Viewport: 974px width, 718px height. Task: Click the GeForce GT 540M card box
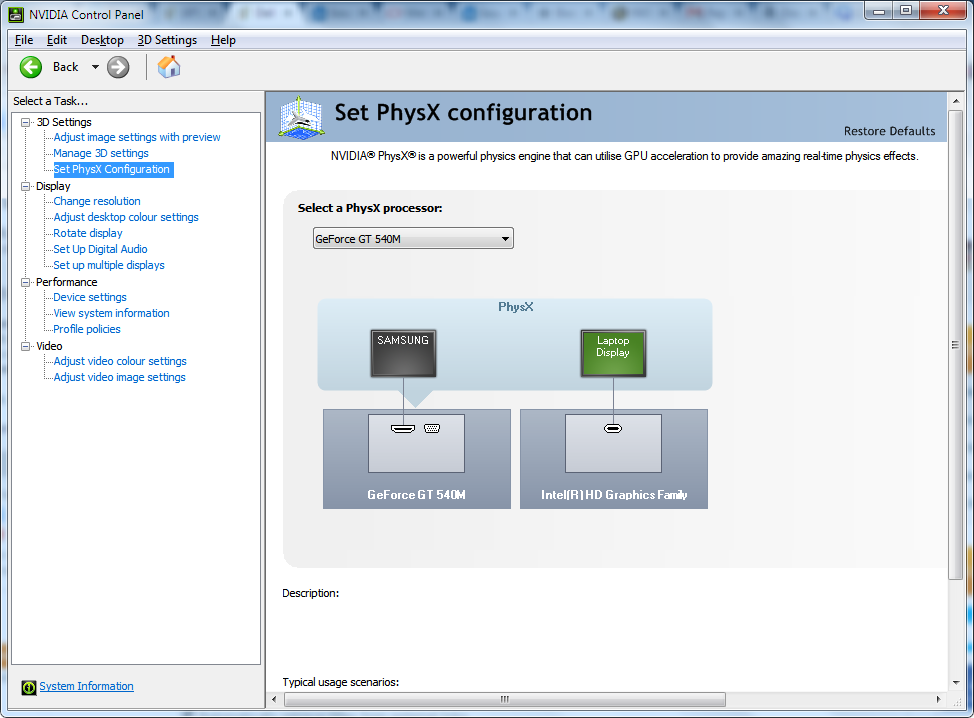click(x=417, y=459)
